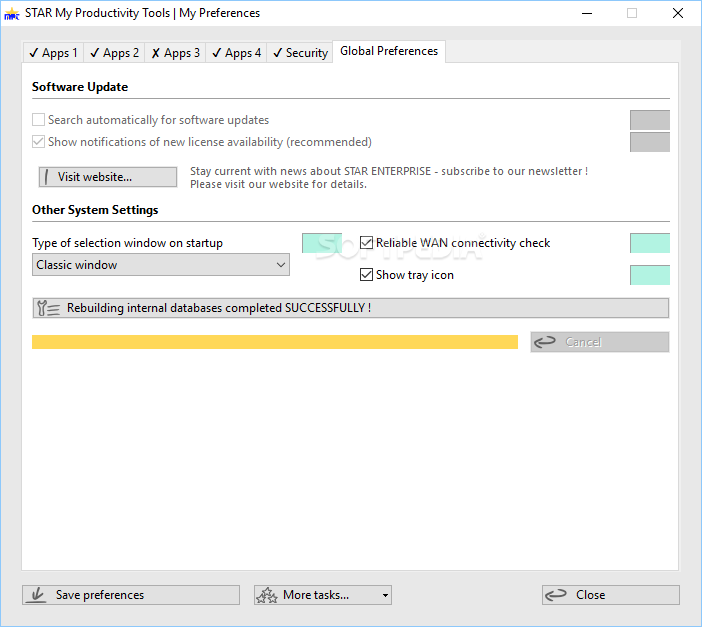Click the STAR app icon in title bar
This screenshot has height=627, width=702.
[12, 13]
